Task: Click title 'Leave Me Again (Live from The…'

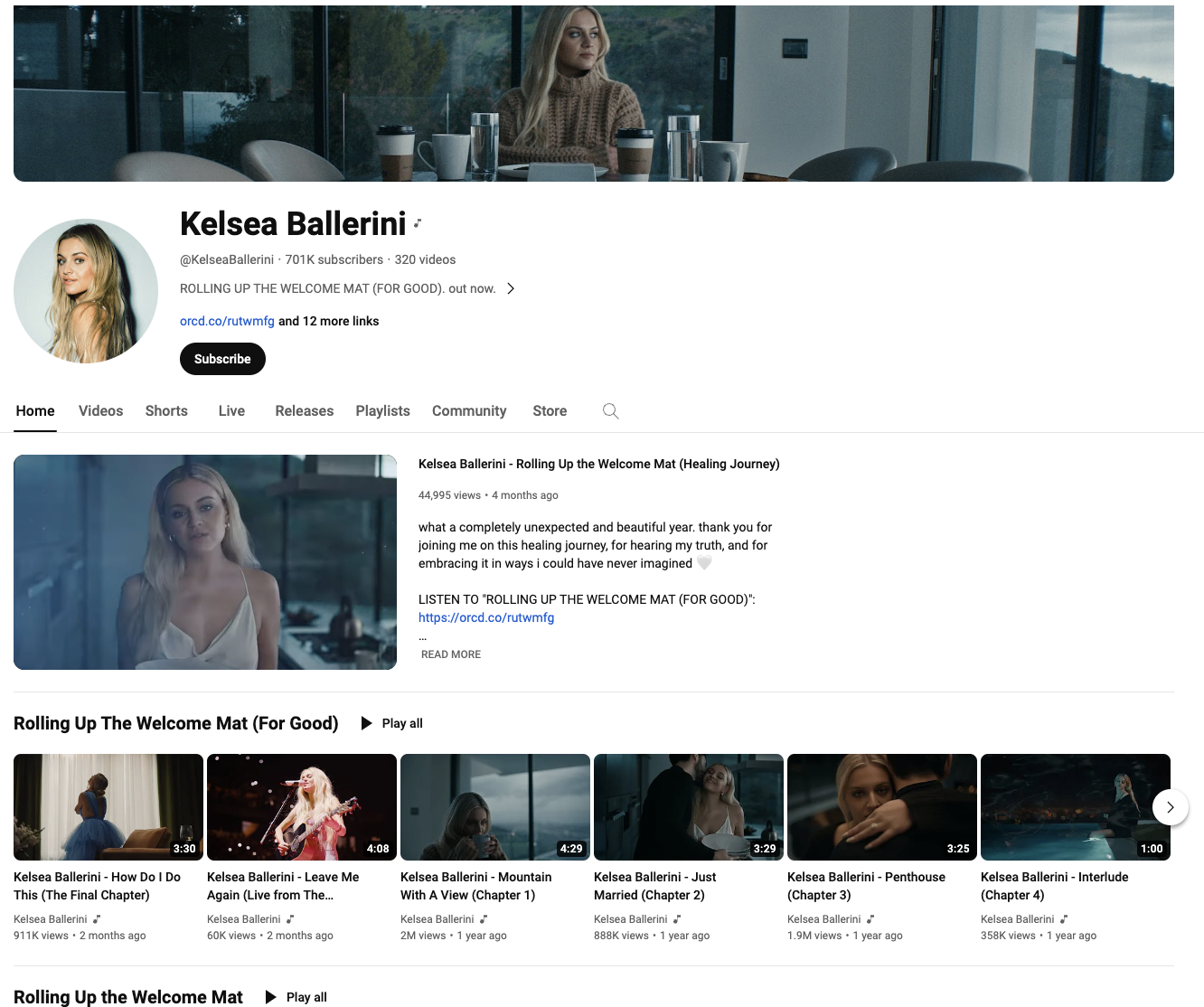Action: tap(283, 886)
